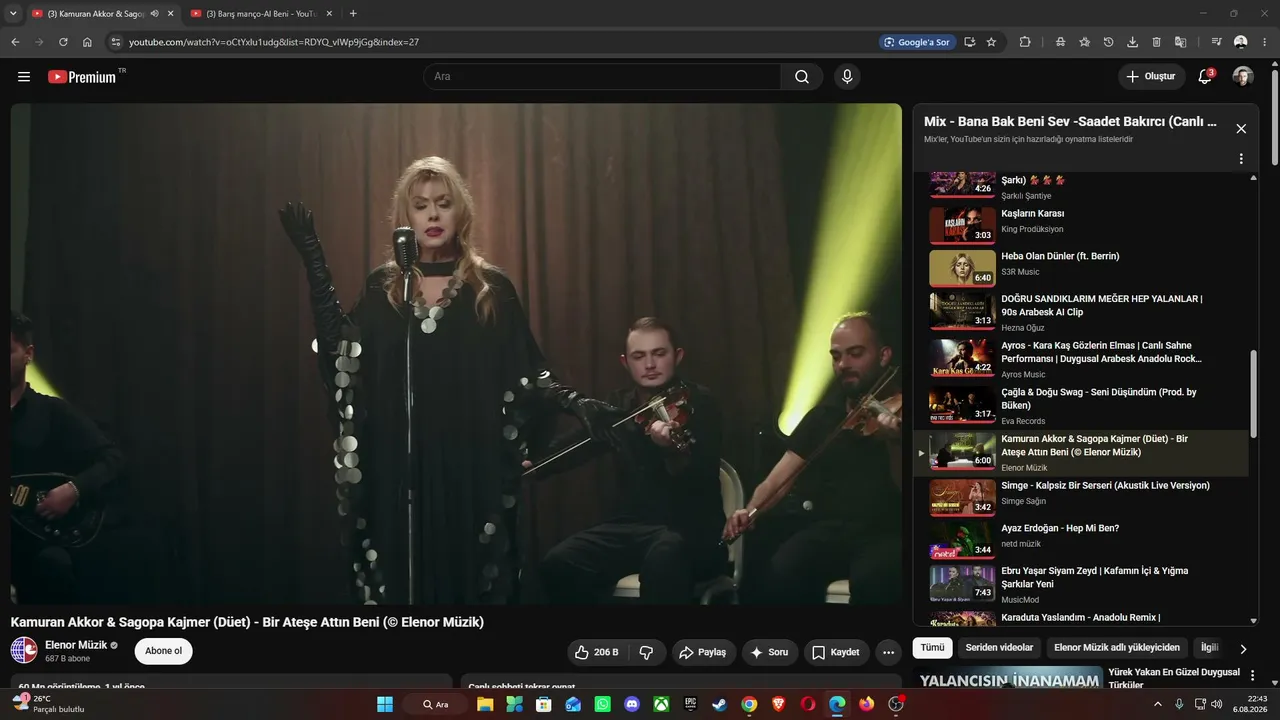Image resolution: width=1280 pixels, height=720 pixels.
Task: Open Discord from the taskbar
Action: (x=632, y=704)
